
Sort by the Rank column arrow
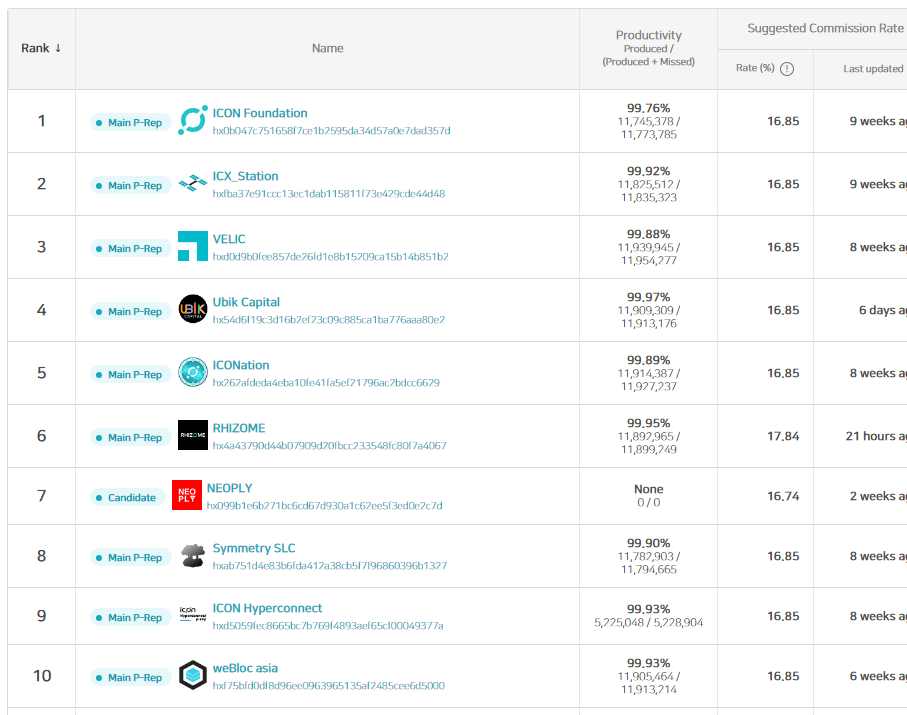point(58,48)
